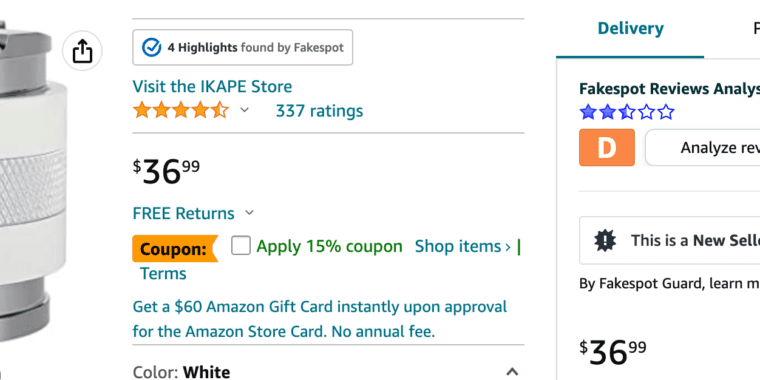Visit the IKAPE Store link
This screenshot has height=380, width=760.
(212, 87)
